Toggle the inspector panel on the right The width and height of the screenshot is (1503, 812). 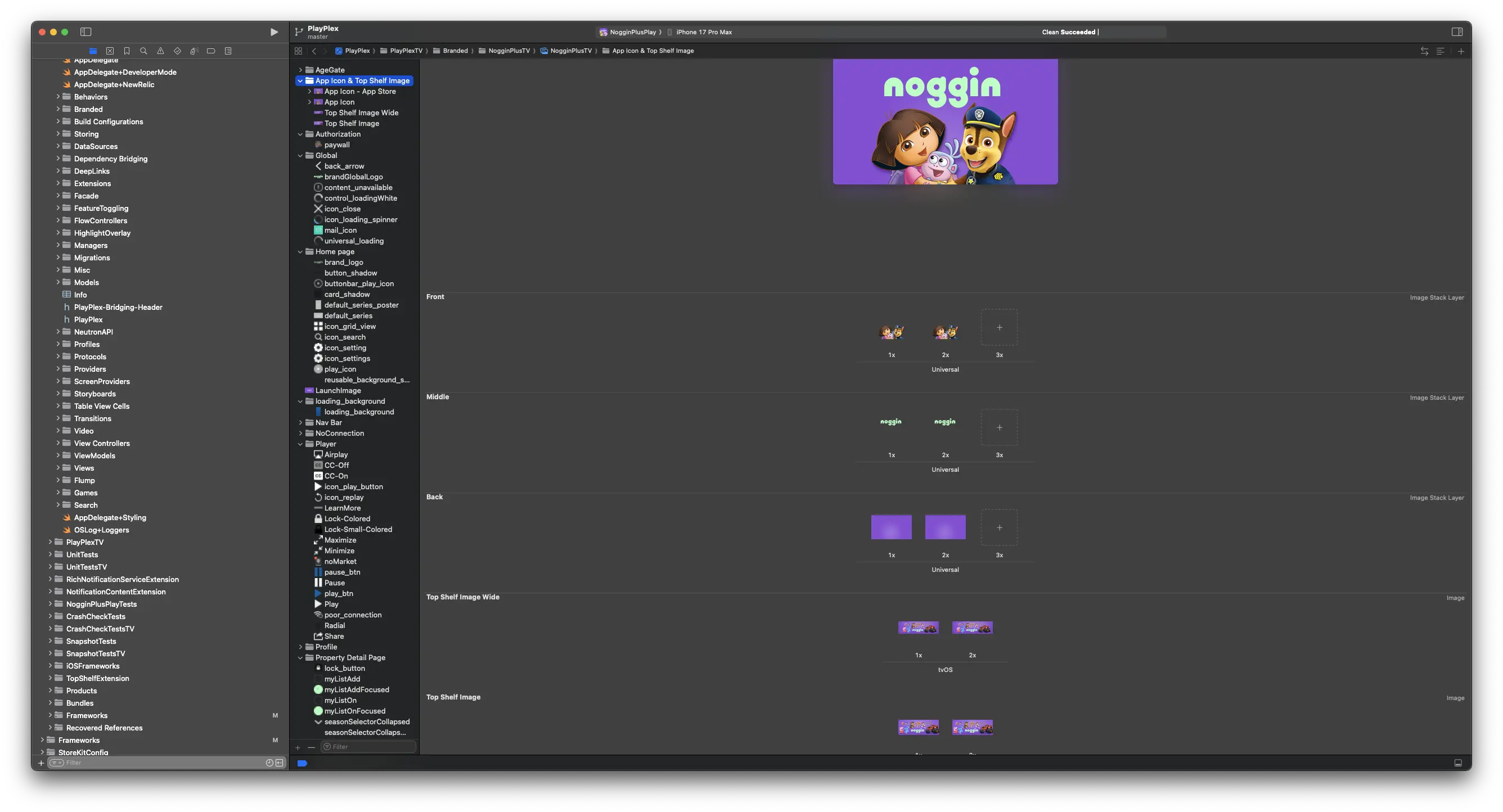click(1457, 32)
